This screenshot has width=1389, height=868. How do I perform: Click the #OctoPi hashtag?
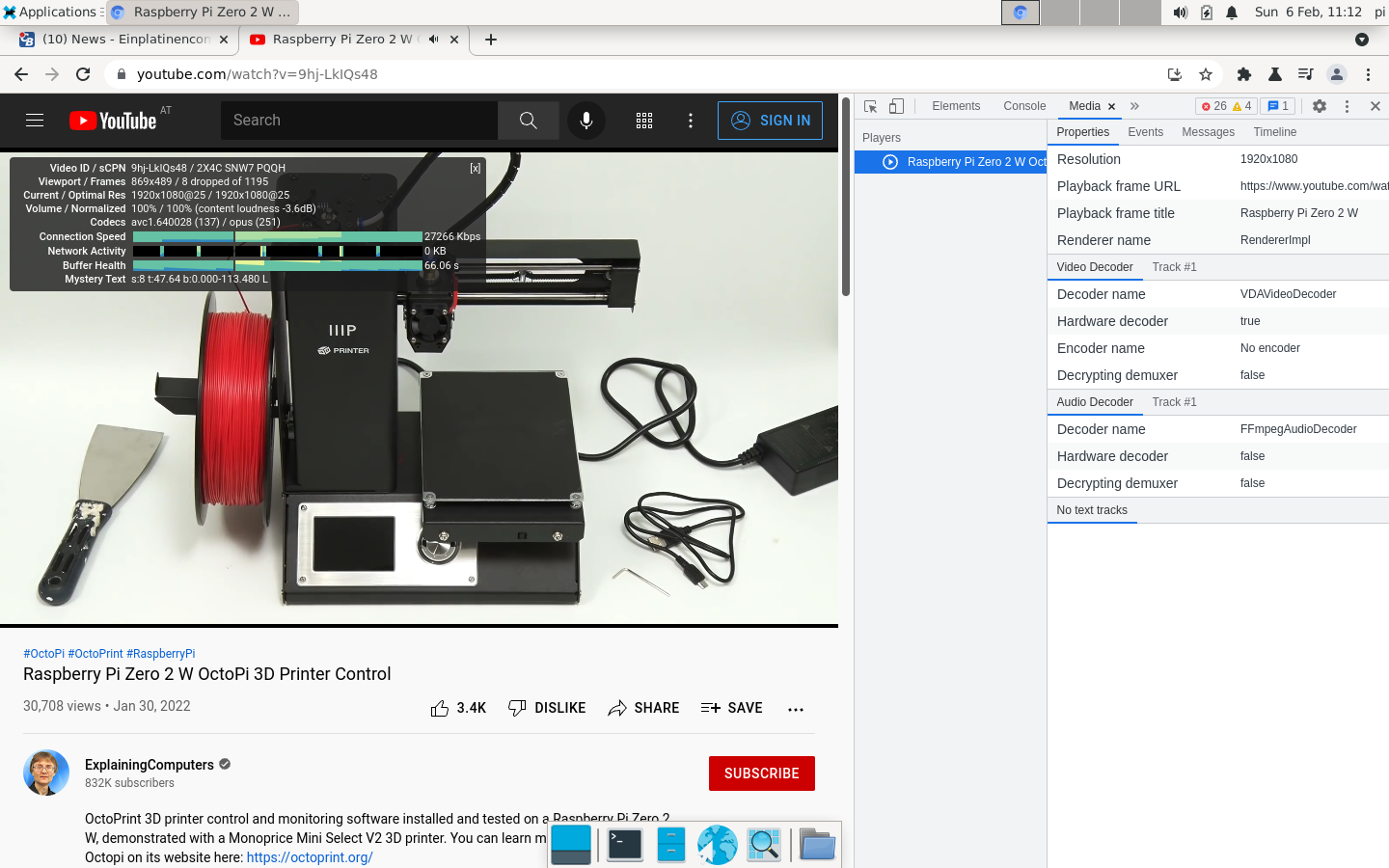[43, 654]
